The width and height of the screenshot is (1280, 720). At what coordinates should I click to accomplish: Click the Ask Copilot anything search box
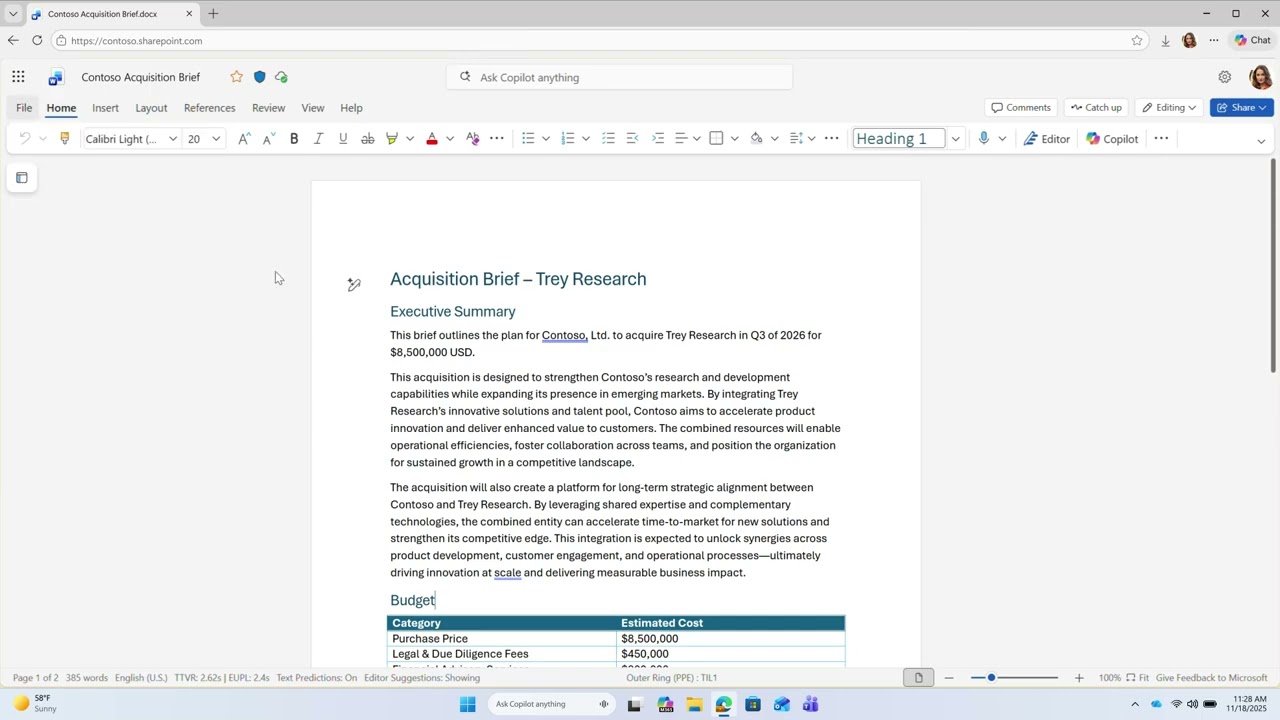620,77
